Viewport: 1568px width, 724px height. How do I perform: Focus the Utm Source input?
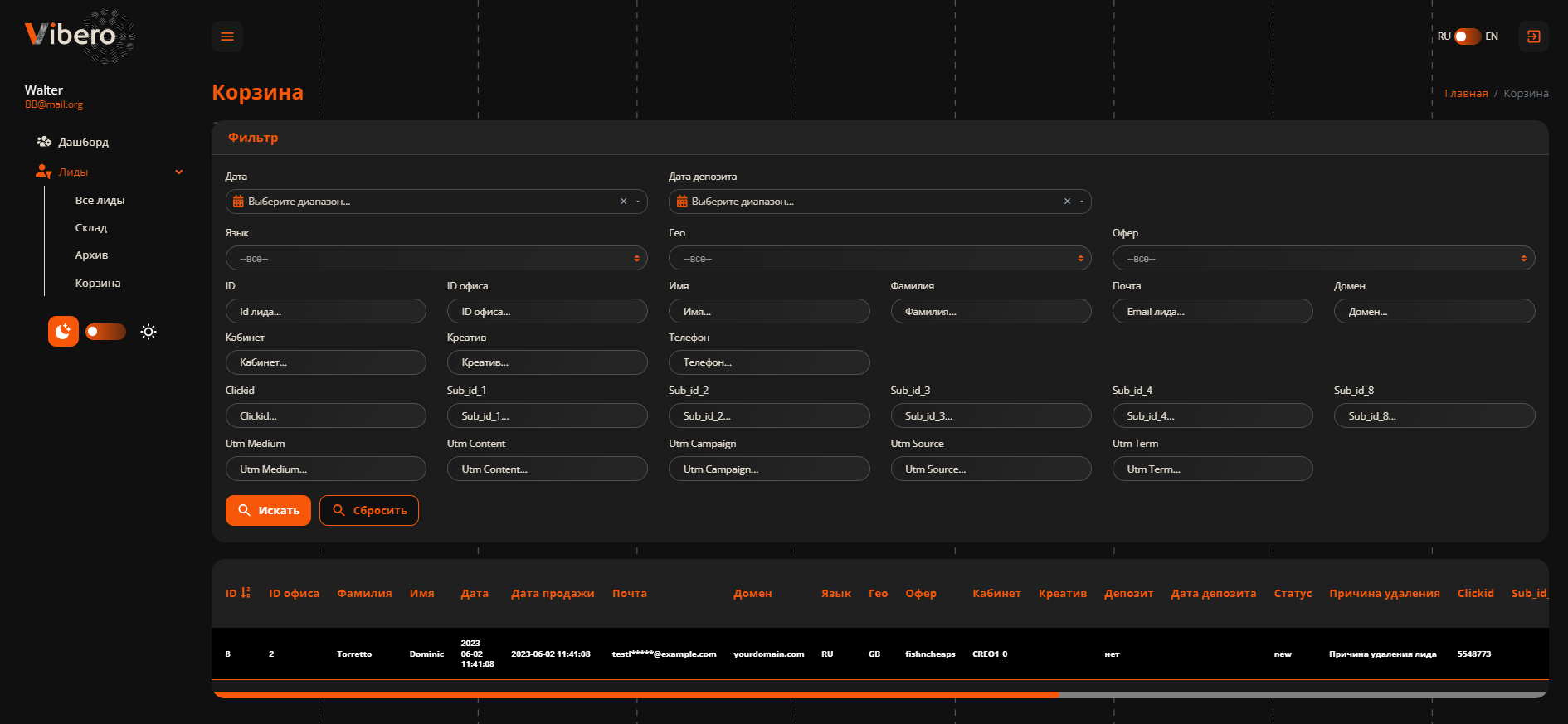coord(991,469)
